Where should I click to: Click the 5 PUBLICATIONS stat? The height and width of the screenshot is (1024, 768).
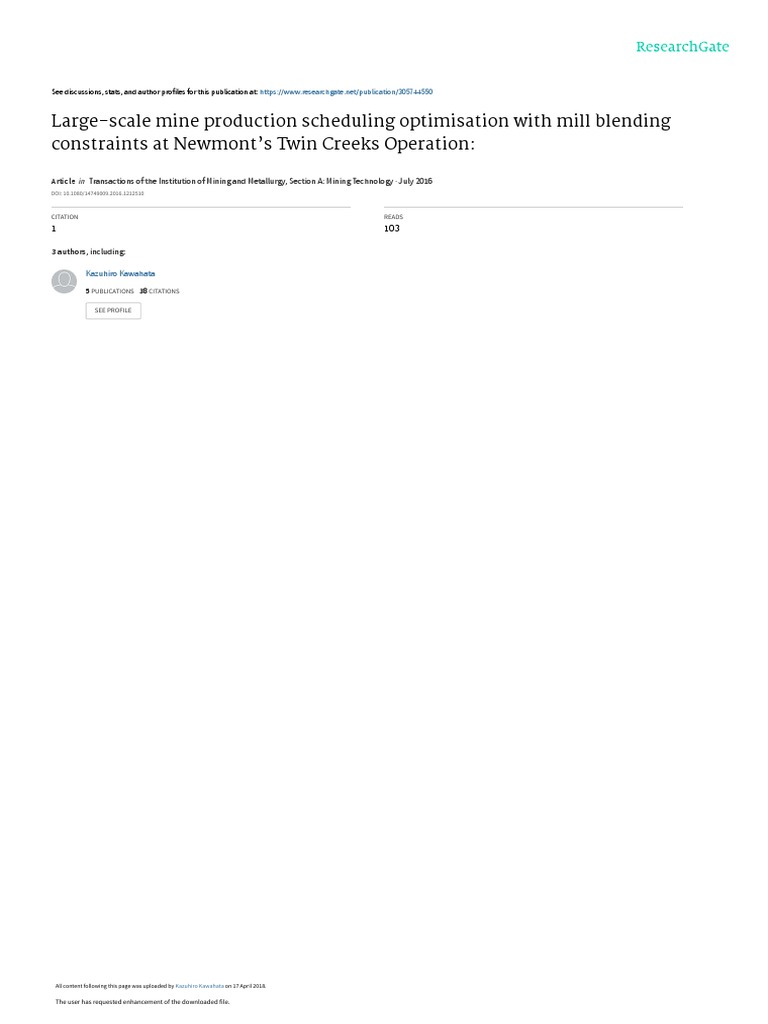(x=110, y=291)
